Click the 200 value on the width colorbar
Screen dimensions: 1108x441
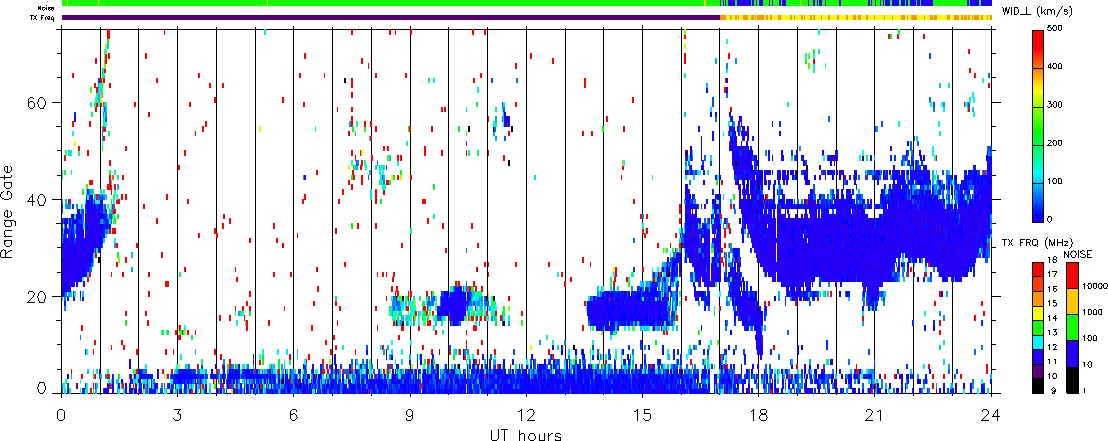pyautogui.click(x=1056, y=143)
